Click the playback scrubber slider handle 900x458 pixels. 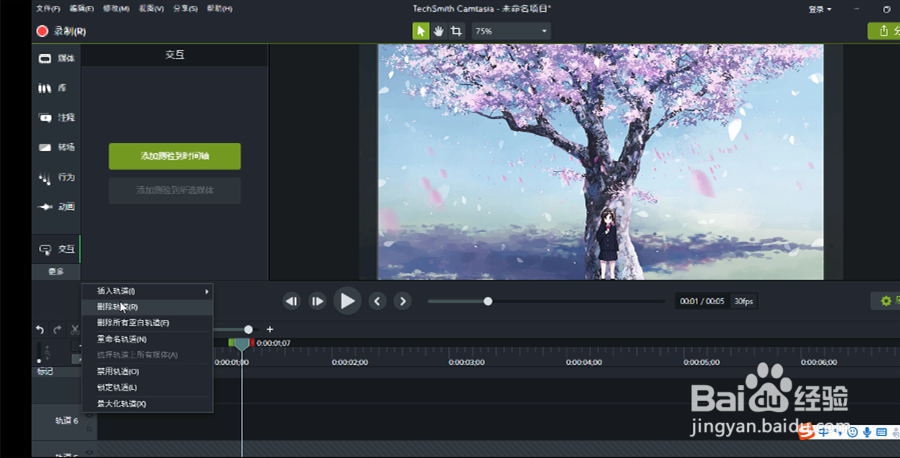(x=488, y=301)
